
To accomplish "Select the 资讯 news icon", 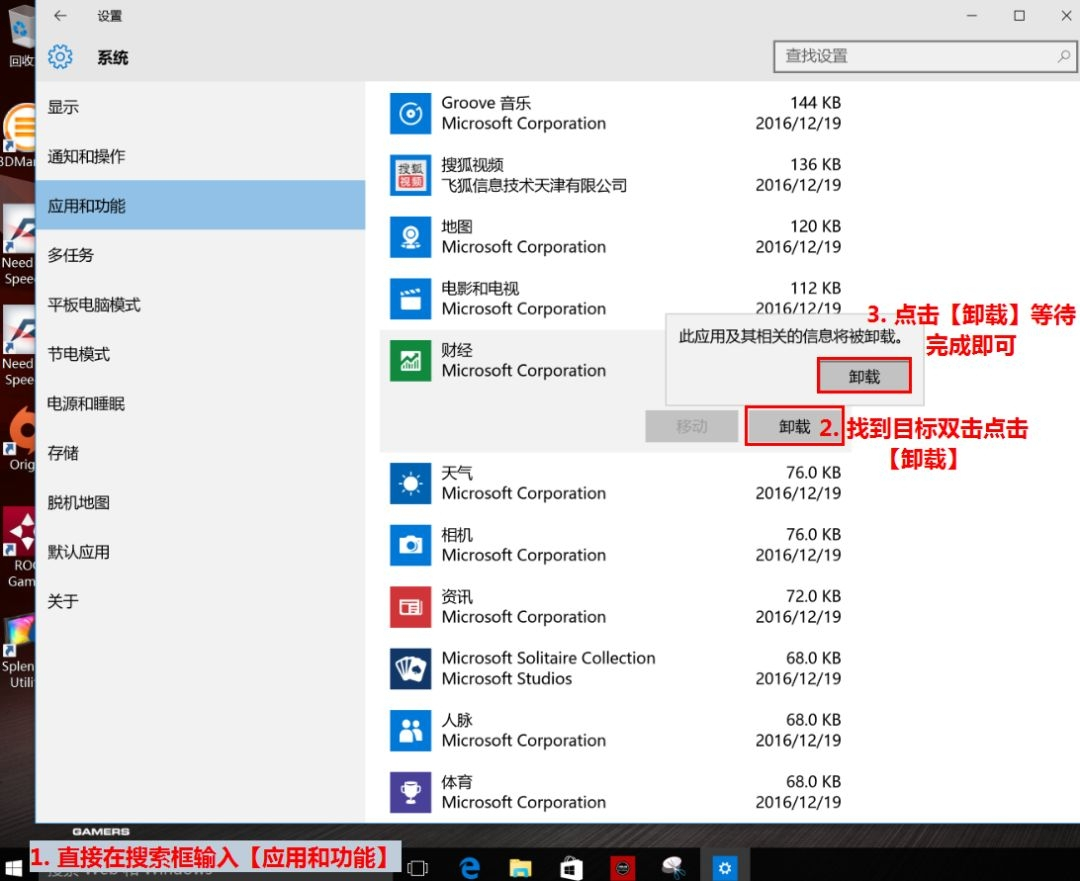I will [x=410, y=607].
